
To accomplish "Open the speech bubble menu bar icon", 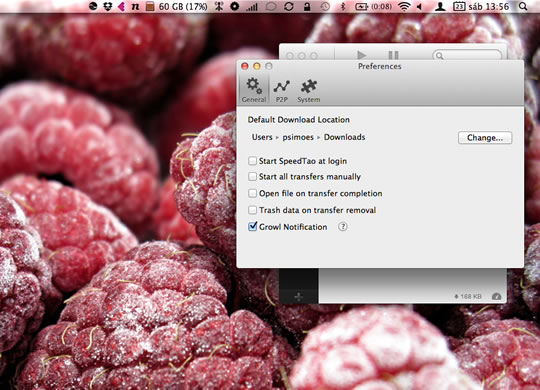I will point(271,6).
